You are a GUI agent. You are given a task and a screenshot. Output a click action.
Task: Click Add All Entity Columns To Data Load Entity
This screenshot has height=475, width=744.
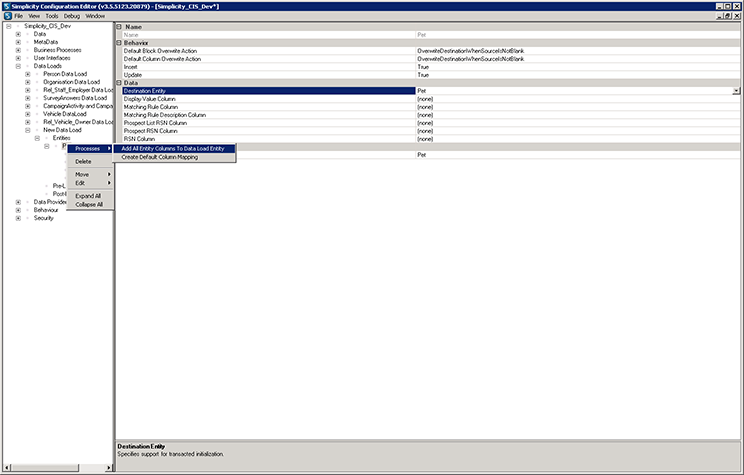174,149
